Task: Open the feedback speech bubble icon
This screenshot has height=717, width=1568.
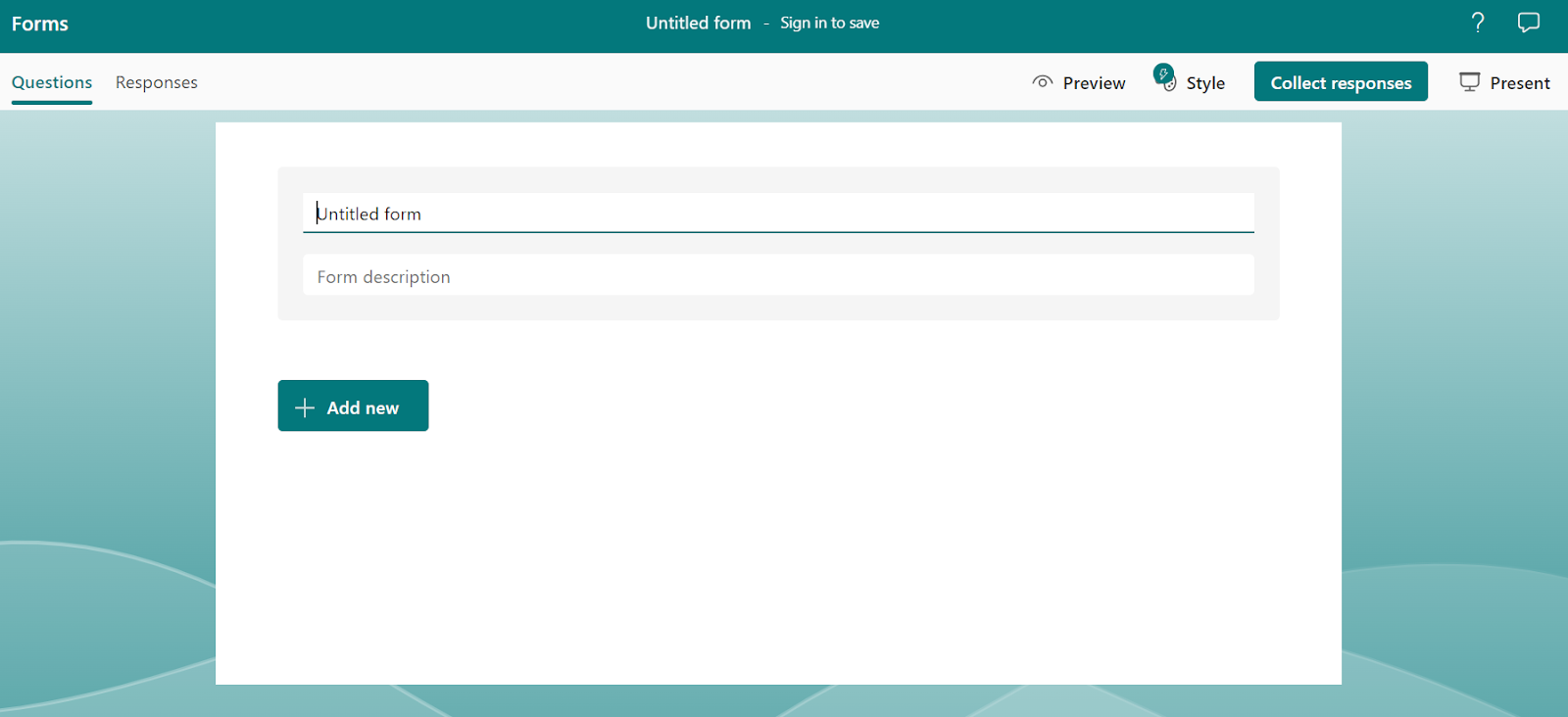Action: pos(1529,23)
